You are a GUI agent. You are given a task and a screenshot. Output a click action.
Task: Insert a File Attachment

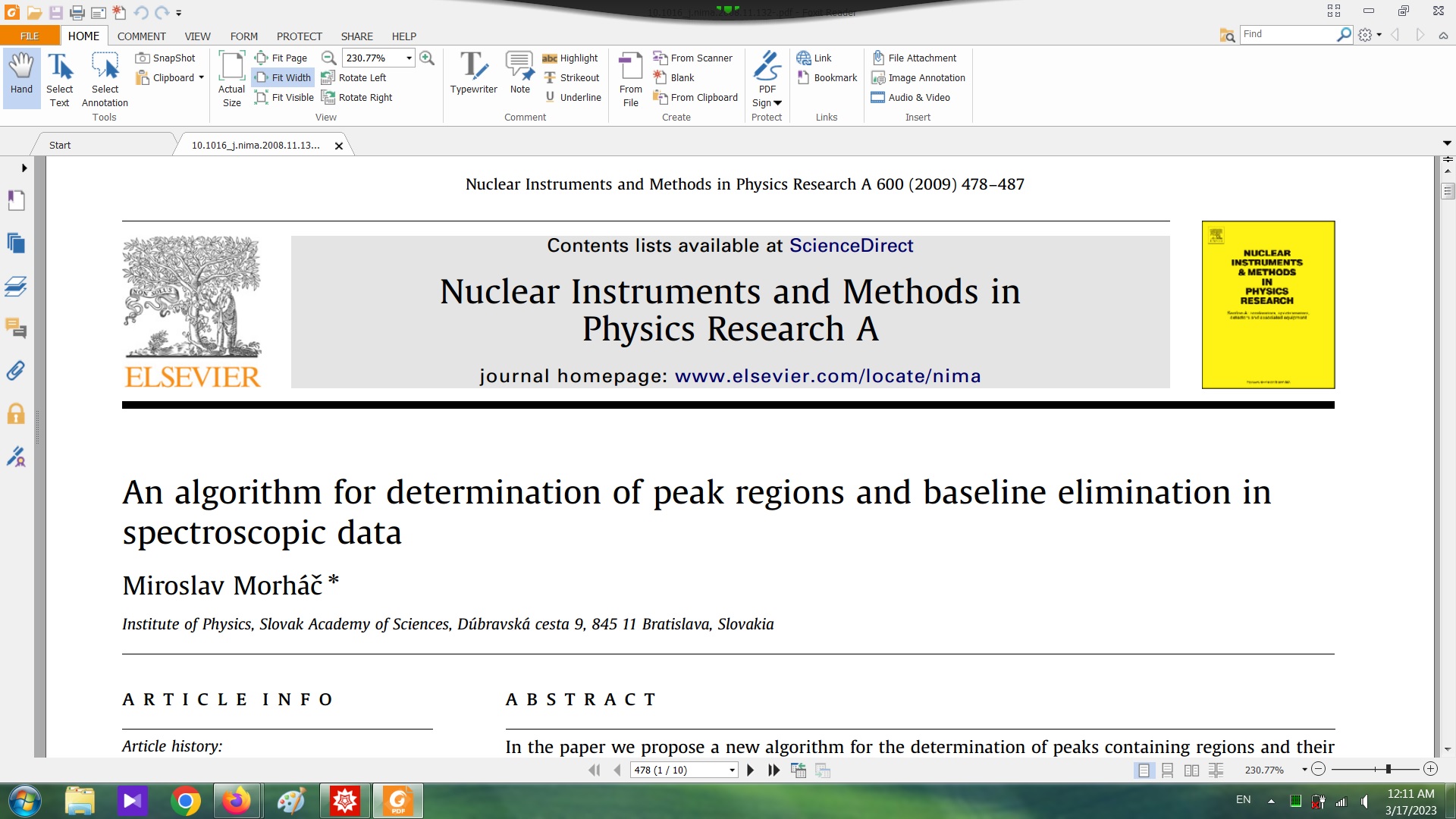pyautogui.click(x=914, y=58)
